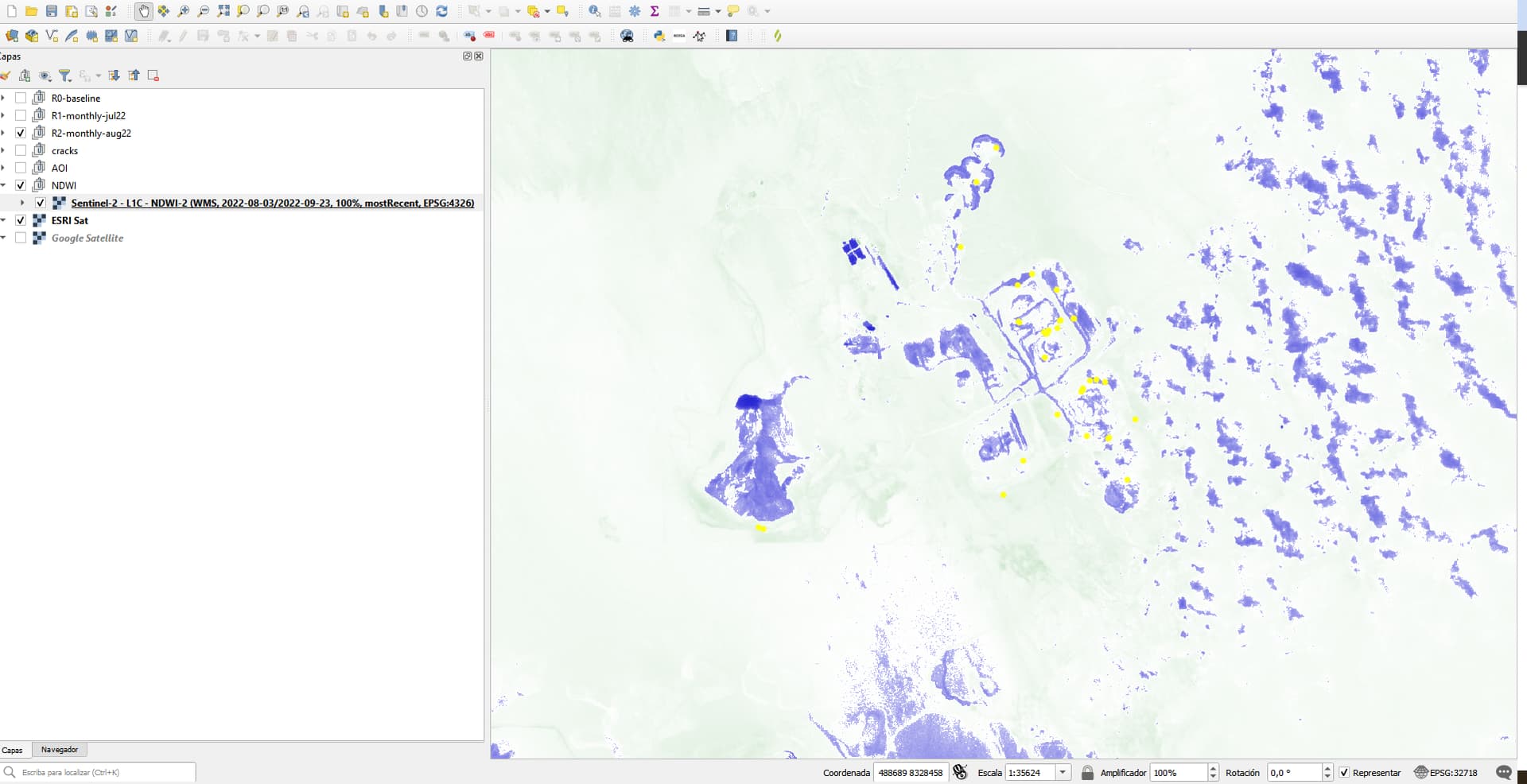1527x784 pixels.
Task: Increase rotation using its up stepper arrow
Action: tap(1327, 768)
